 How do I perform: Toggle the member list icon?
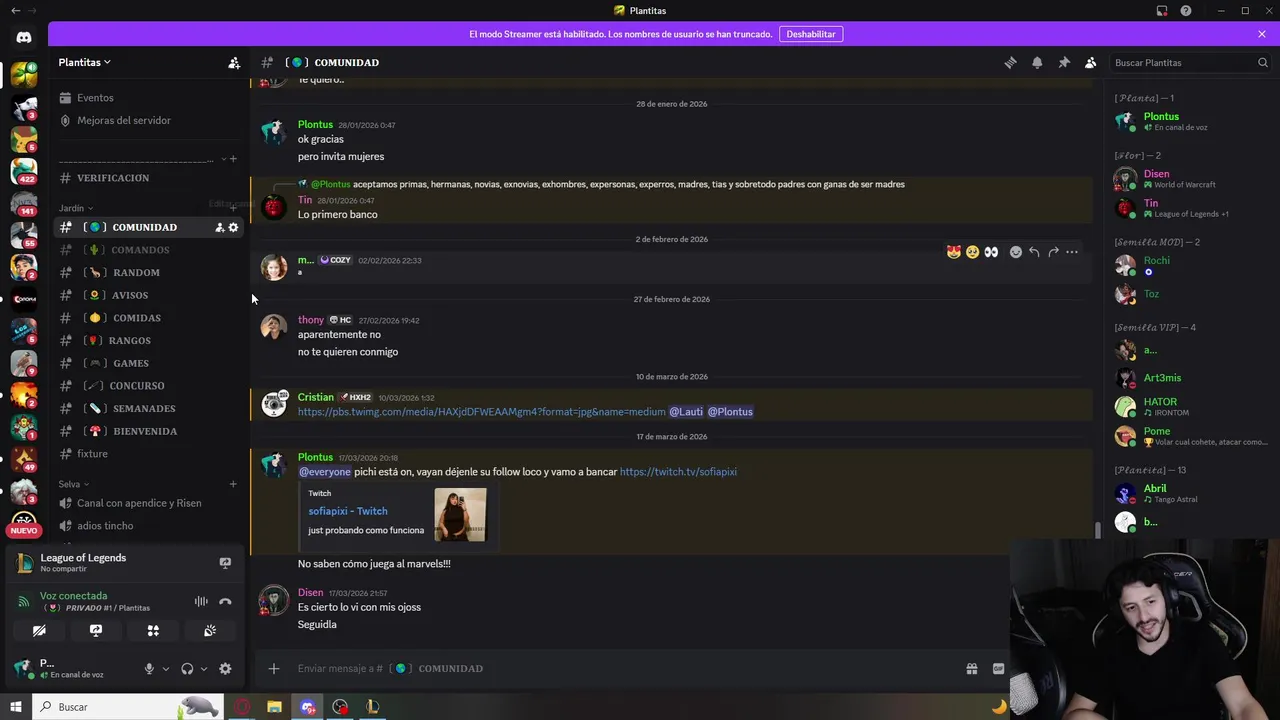pos(1091,62)
